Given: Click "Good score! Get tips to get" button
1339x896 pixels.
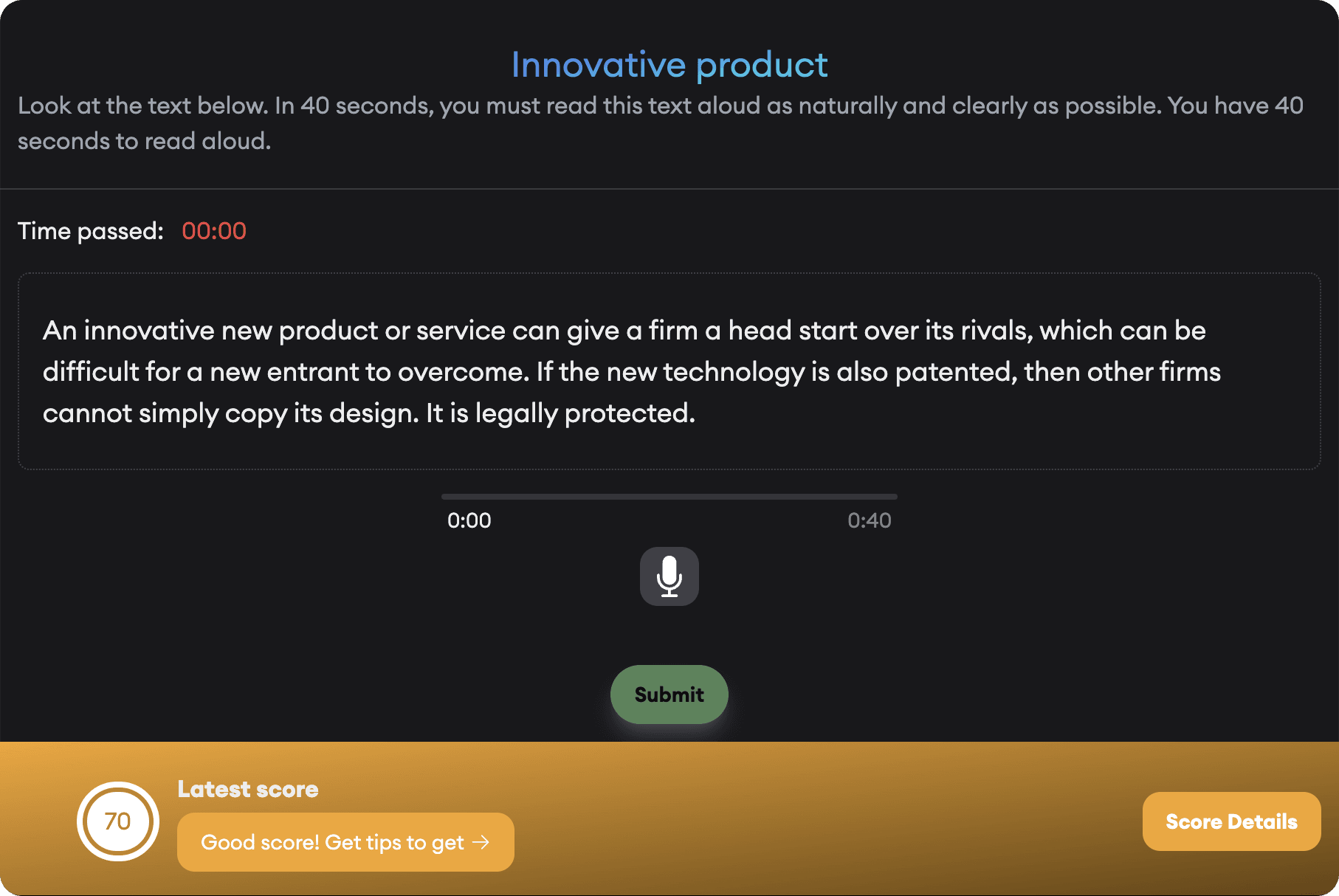Looking at the screenshot, I should [332, 842].
